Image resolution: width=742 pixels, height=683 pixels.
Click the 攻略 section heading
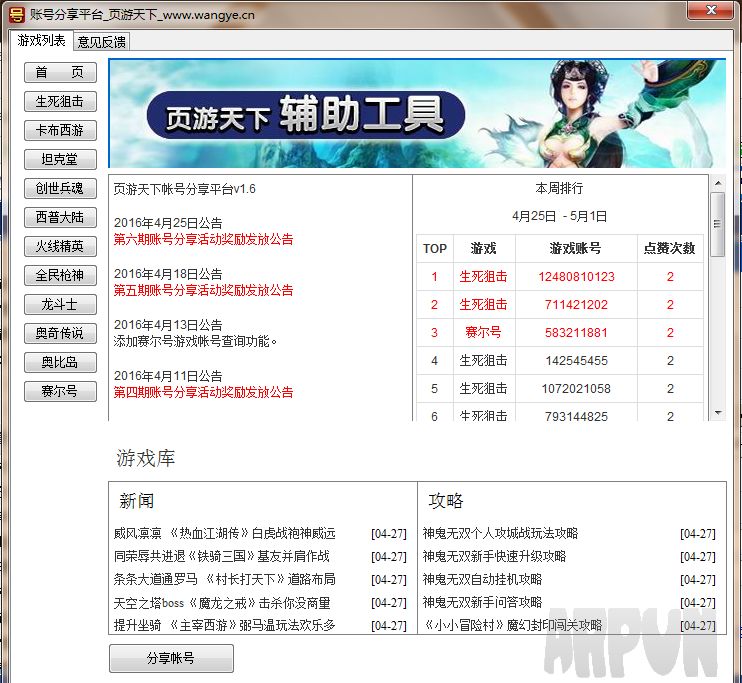point(446,501)
